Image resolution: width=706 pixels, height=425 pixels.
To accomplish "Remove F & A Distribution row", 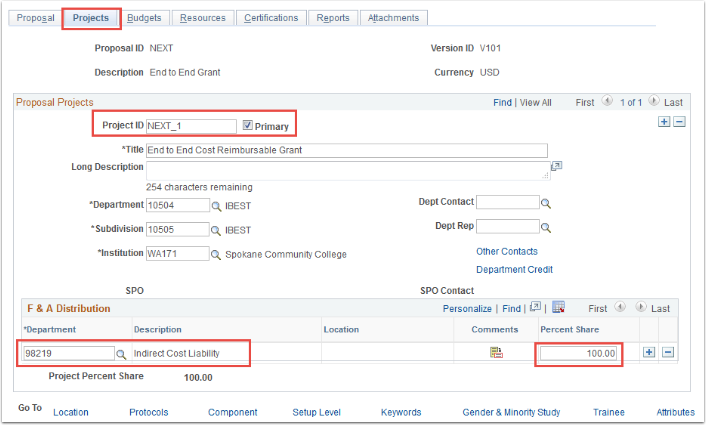I will [668, 353].
